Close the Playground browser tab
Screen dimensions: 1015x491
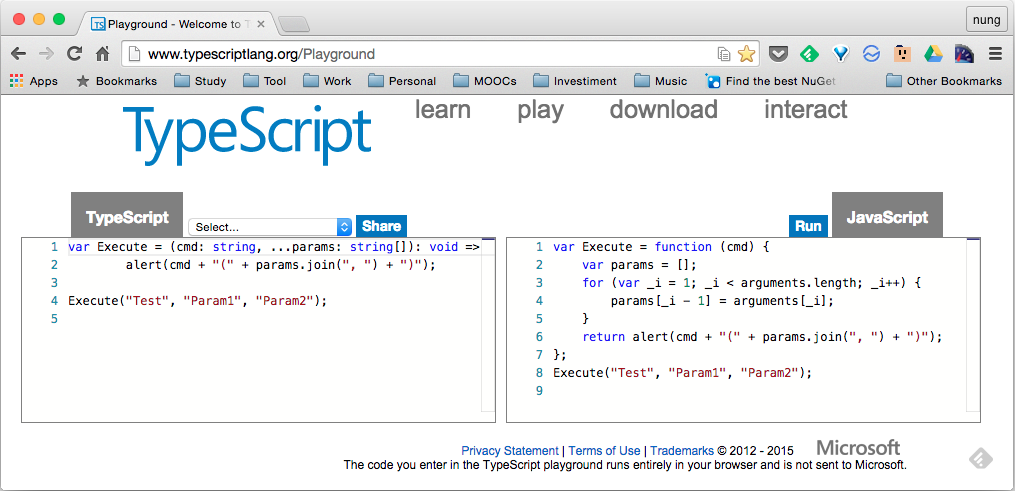(260, 24)
